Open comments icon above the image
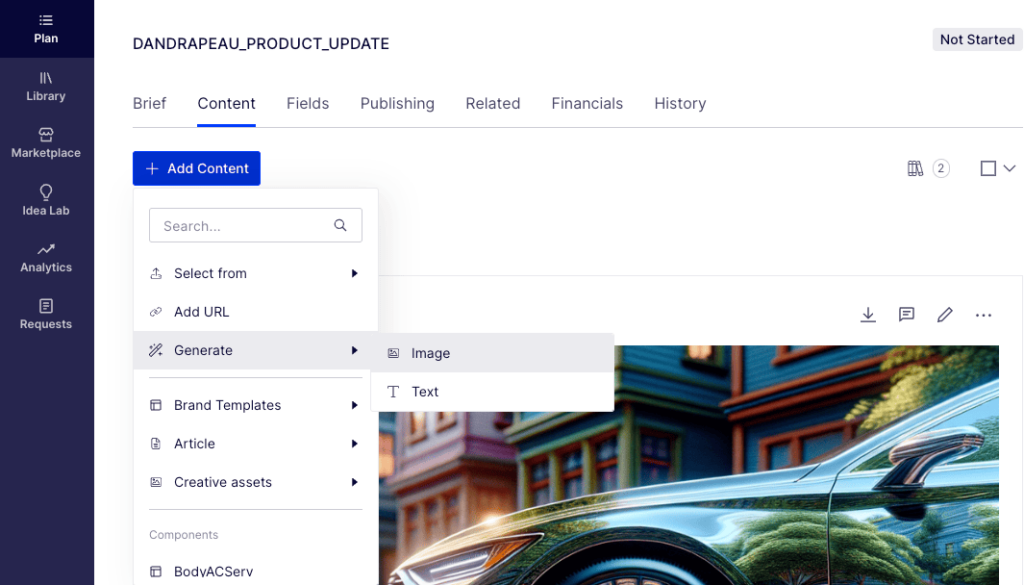This screenshot has width=1024, height=585. (906, 315)
